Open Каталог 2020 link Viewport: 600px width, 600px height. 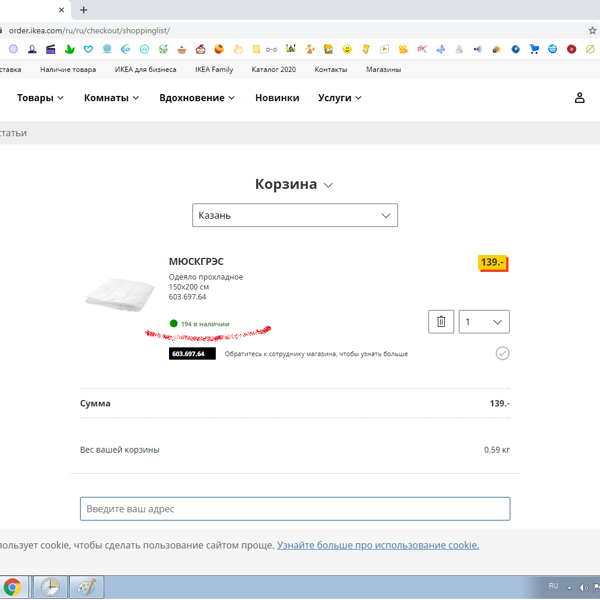tap(274, 70)
